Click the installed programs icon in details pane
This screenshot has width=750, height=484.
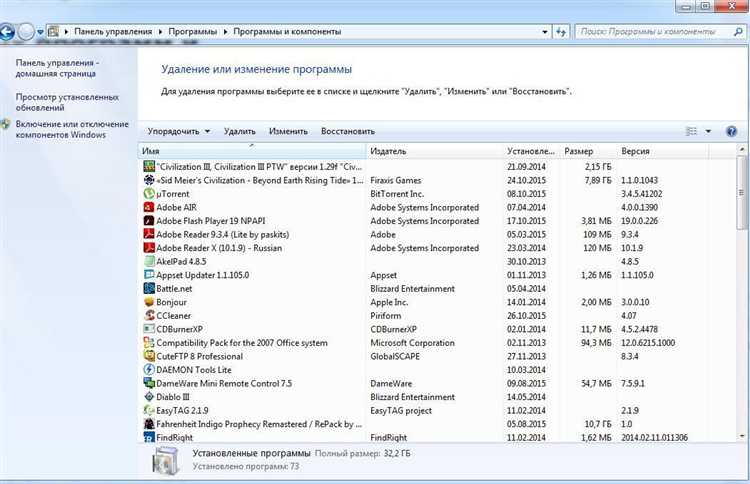coord(166,461)
